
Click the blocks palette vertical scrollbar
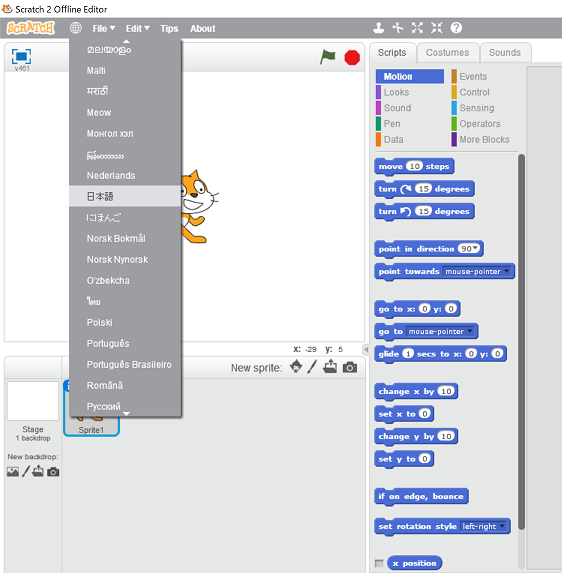tap(521, 342)
